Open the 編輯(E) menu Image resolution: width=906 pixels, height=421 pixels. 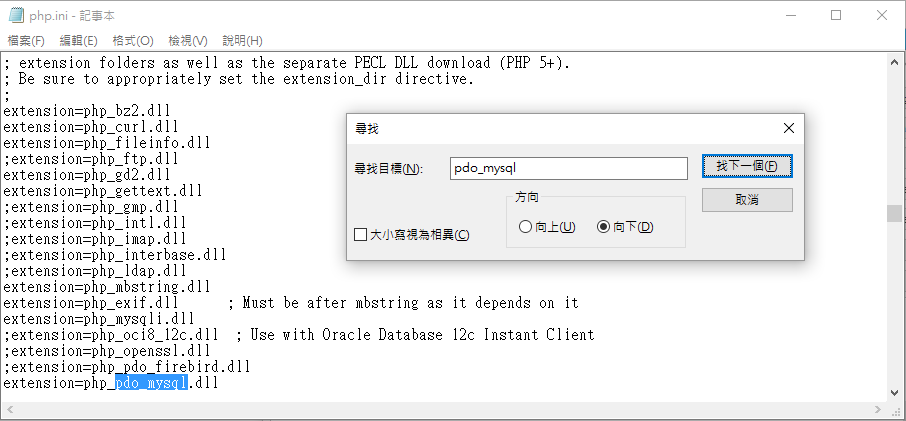click(x=79, y=40)
